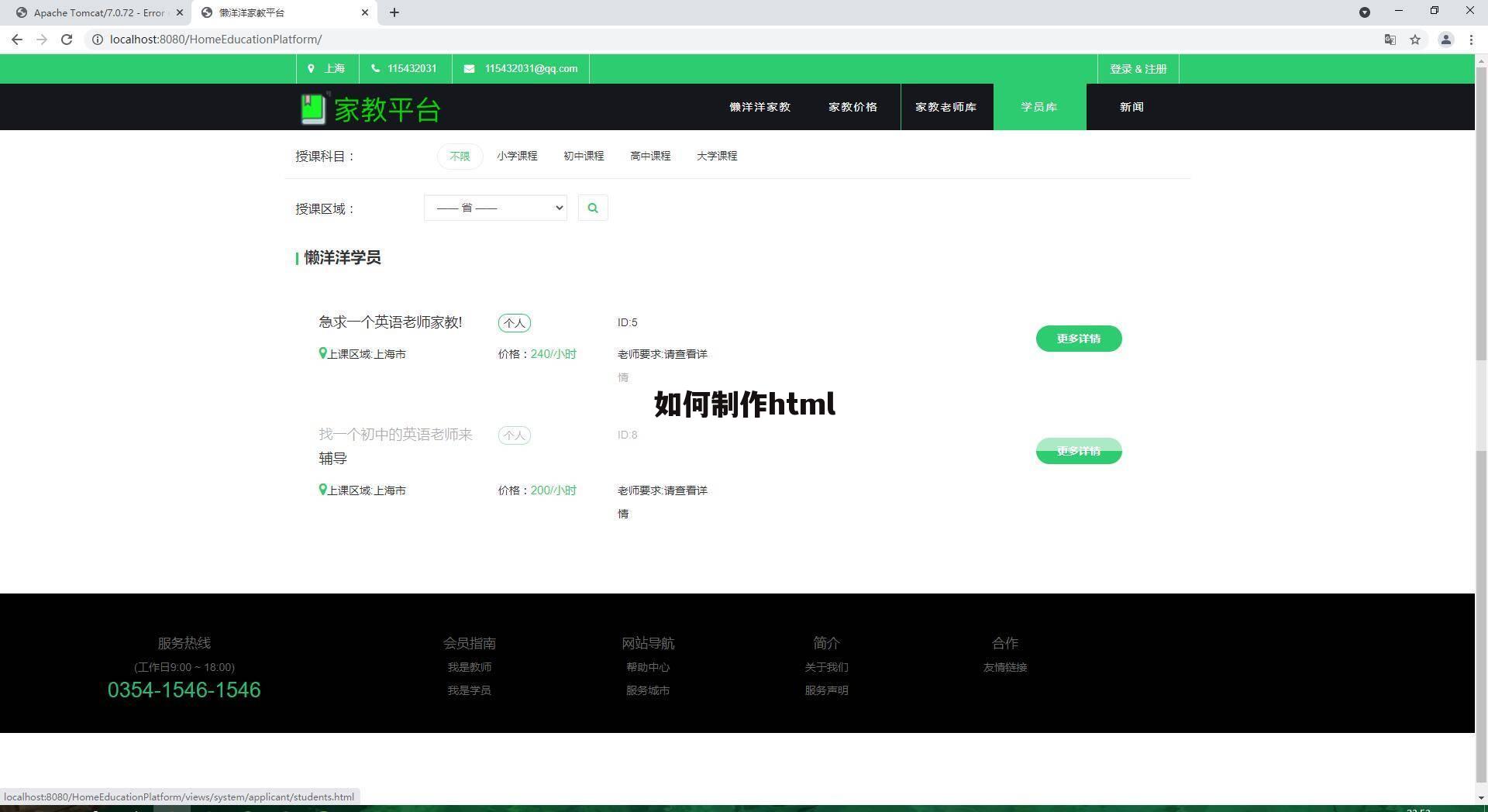Image resolution: width=1488 pixels, height=812 pixels.
Task: Switch to the 家教老师库 navigation item
Action: (x=945, y=107)
